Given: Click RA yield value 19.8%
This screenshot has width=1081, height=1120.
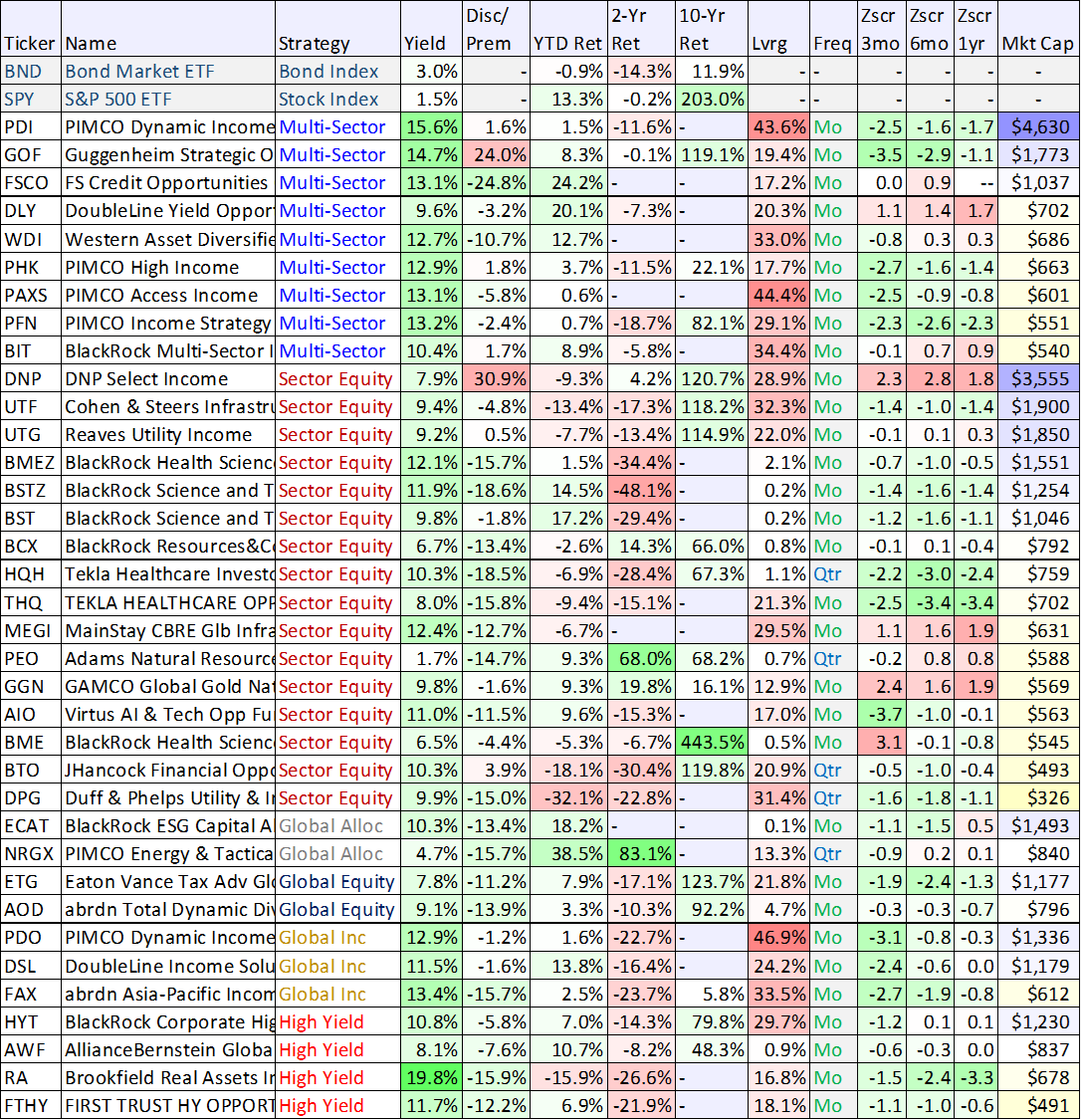Looking at the screenshot, I should click(x=431, y=1078).
